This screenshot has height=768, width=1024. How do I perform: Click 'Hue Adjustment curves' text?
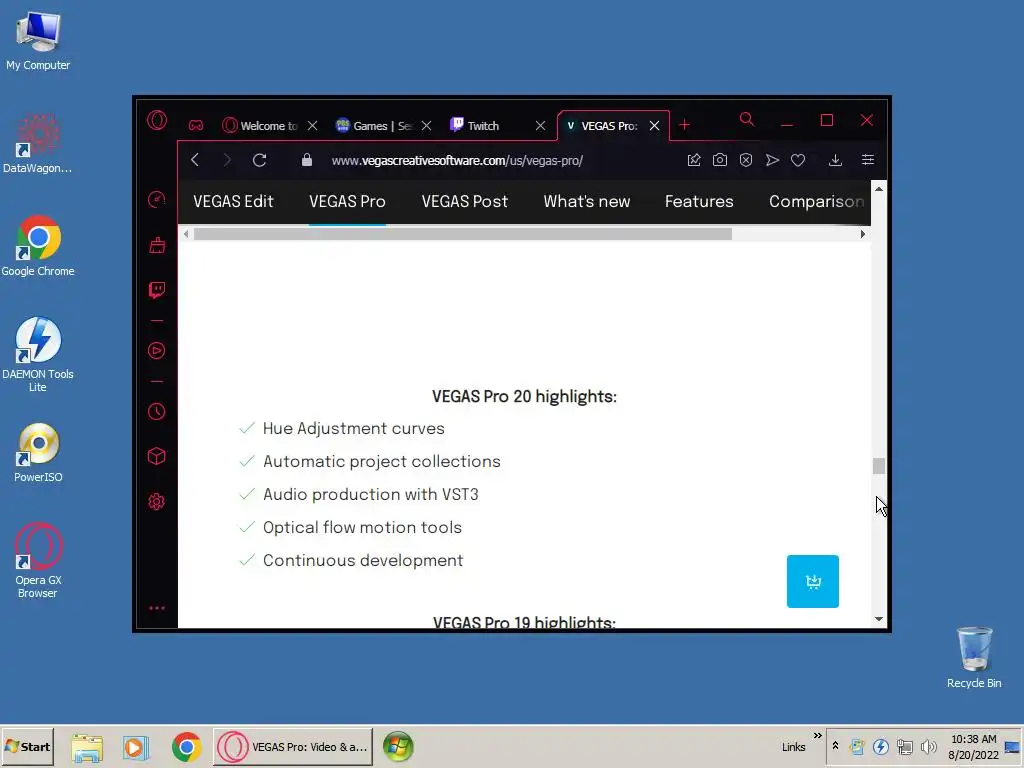(353, 428)
